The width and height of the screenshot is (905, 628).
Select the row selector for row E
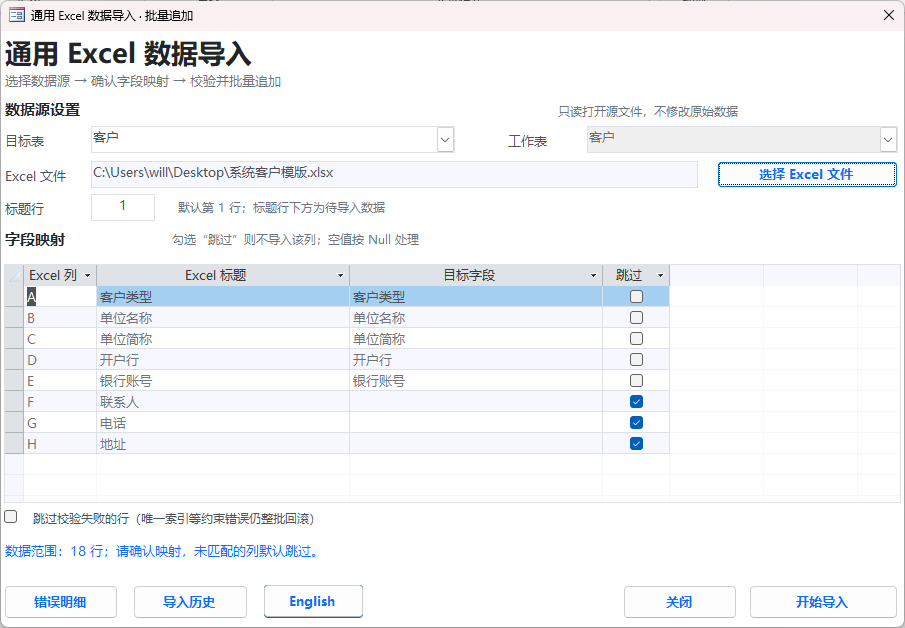14,381
